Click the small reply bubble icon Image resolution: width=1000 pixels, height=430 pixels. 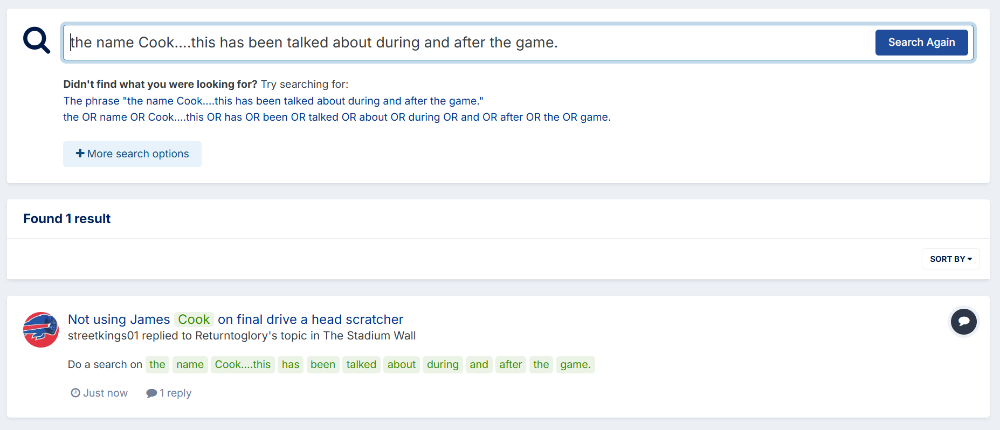151,393
